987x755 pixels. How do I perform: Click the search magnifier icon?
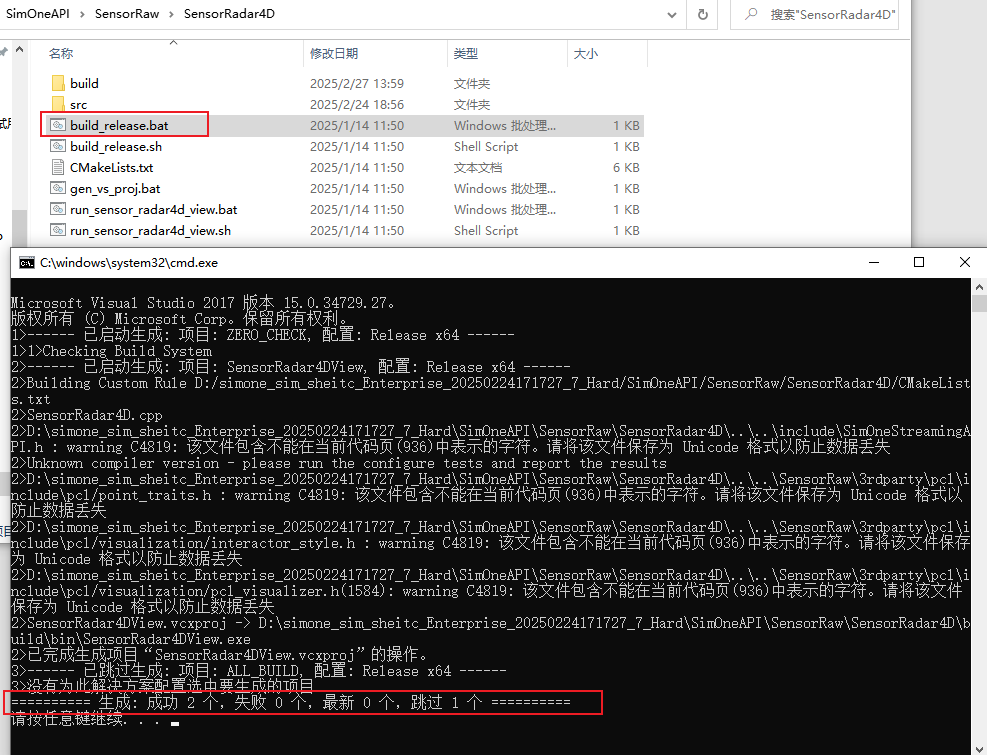click(x=750, y=14)
